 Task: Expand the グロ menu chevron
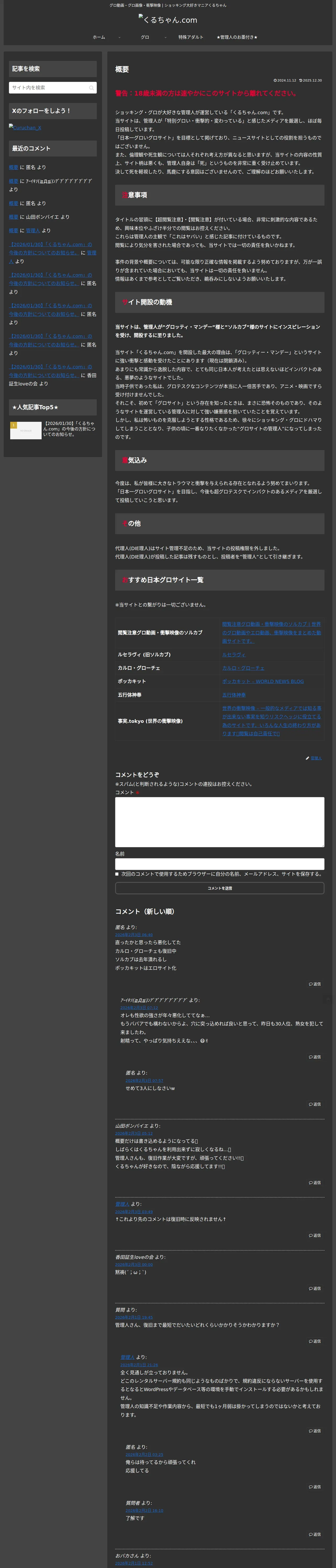coord(165,37)
